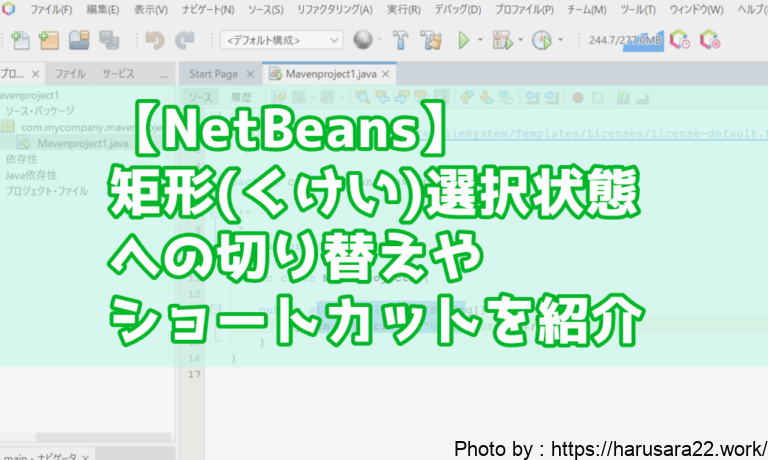This screenshot has width=768, height=460.
Task: Open the 実行(R) menu
Action: 404,10
